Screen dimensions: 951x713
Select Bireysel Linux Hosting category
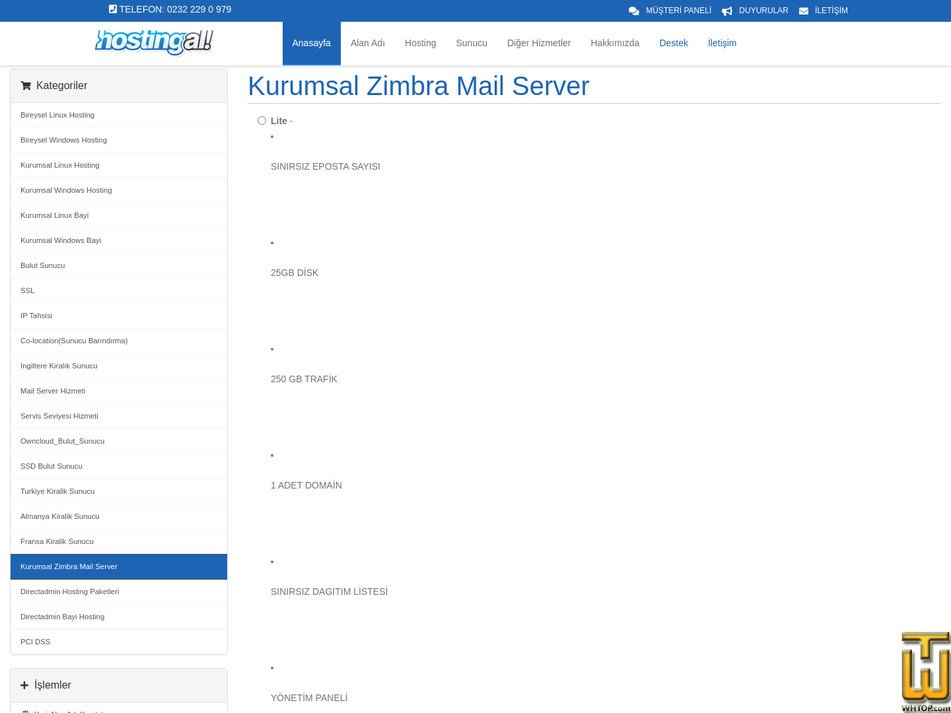pyautogui.click(x=119, y=115)
